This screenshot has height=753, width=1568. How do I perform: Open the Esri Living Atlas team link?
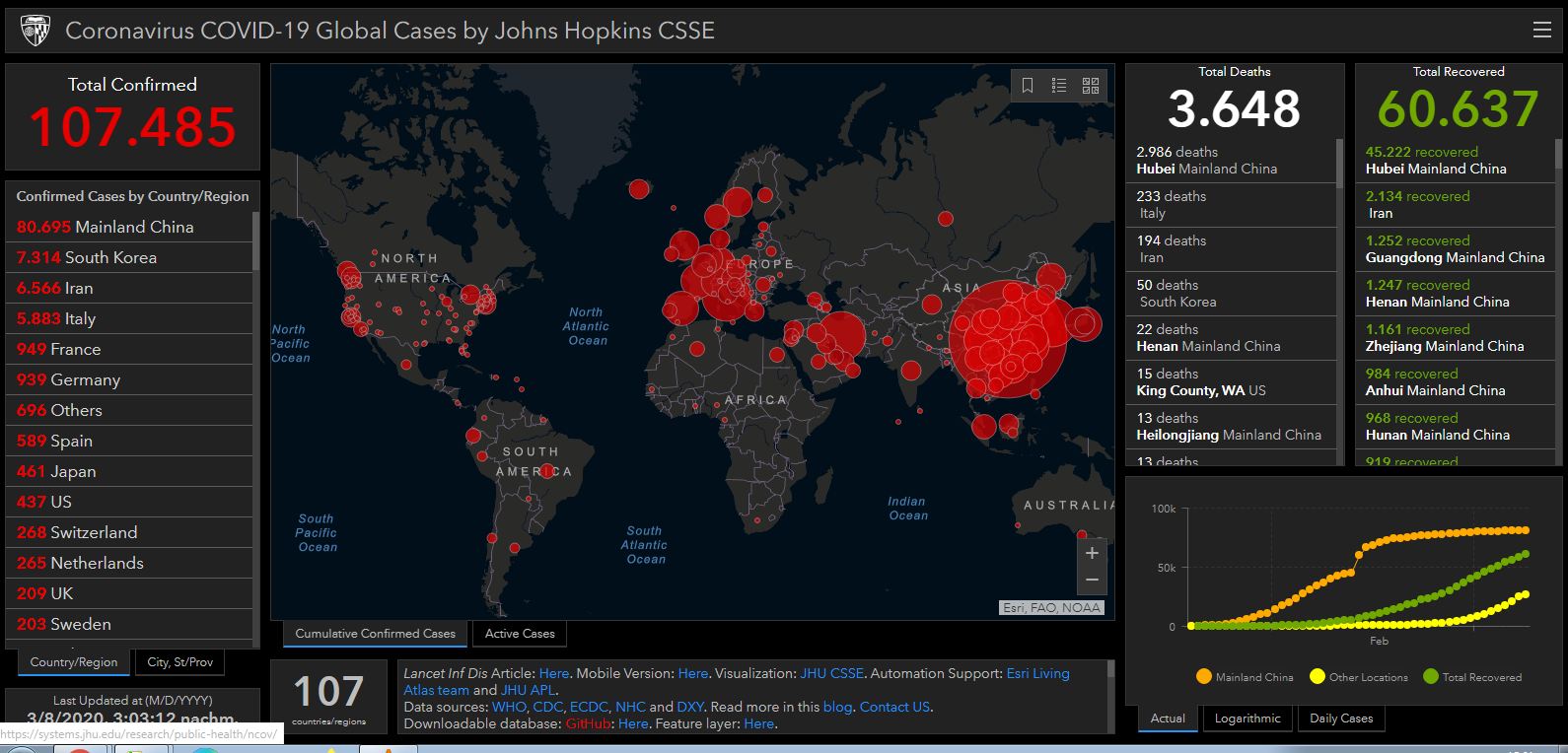pos(1037,673)
